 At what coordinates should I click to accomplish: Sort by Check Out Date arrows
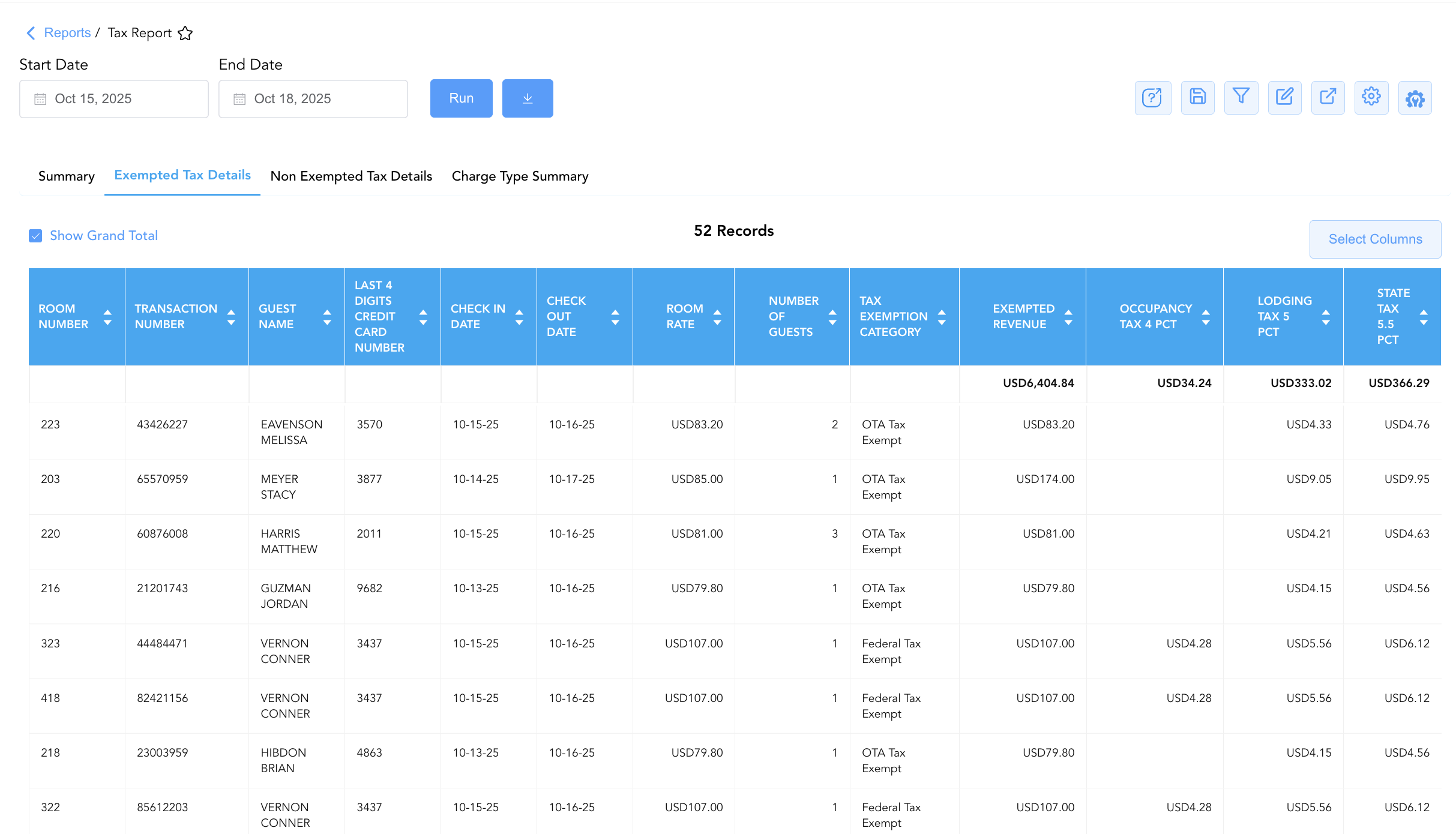tap(615, 317)
